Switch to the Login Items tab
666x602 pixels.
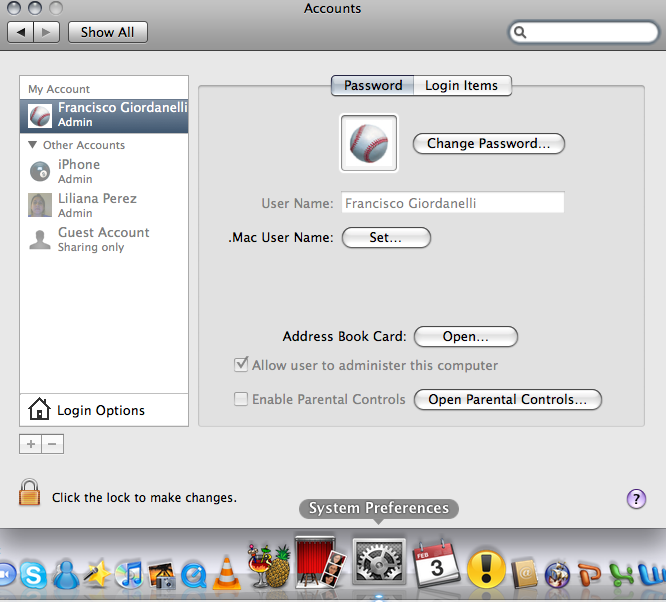point(462,85)
